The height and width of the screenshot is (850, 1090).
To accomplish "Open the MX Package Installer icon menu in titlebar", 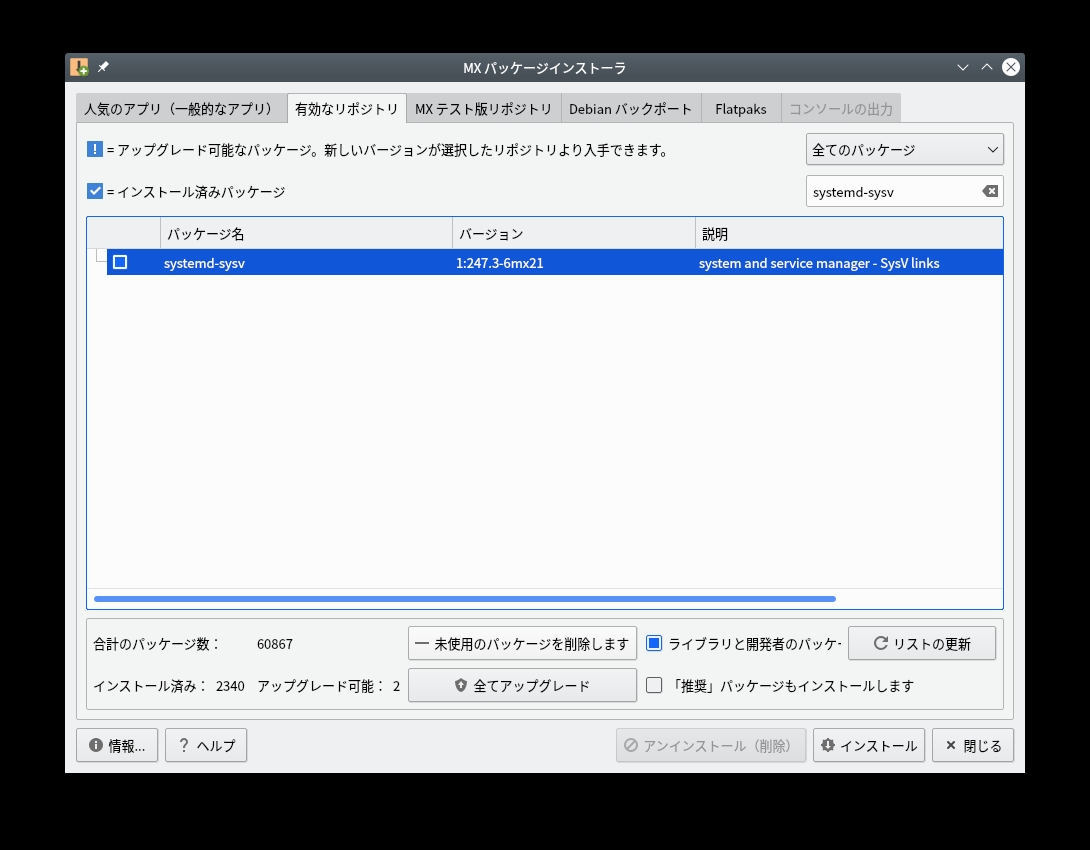I will (79, 67).
